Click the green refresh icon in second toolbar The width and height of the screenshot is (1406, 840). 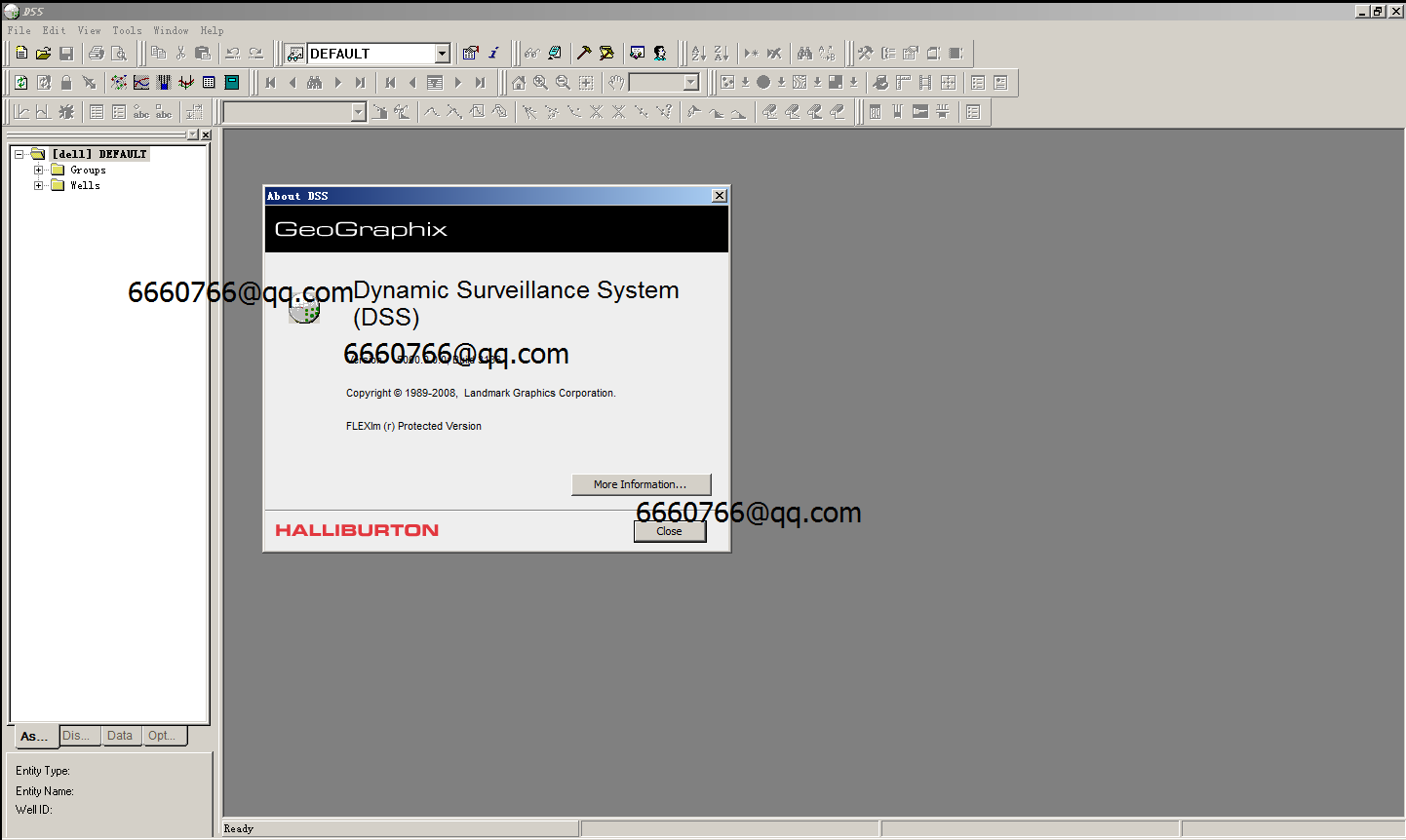tap(21, 83)
